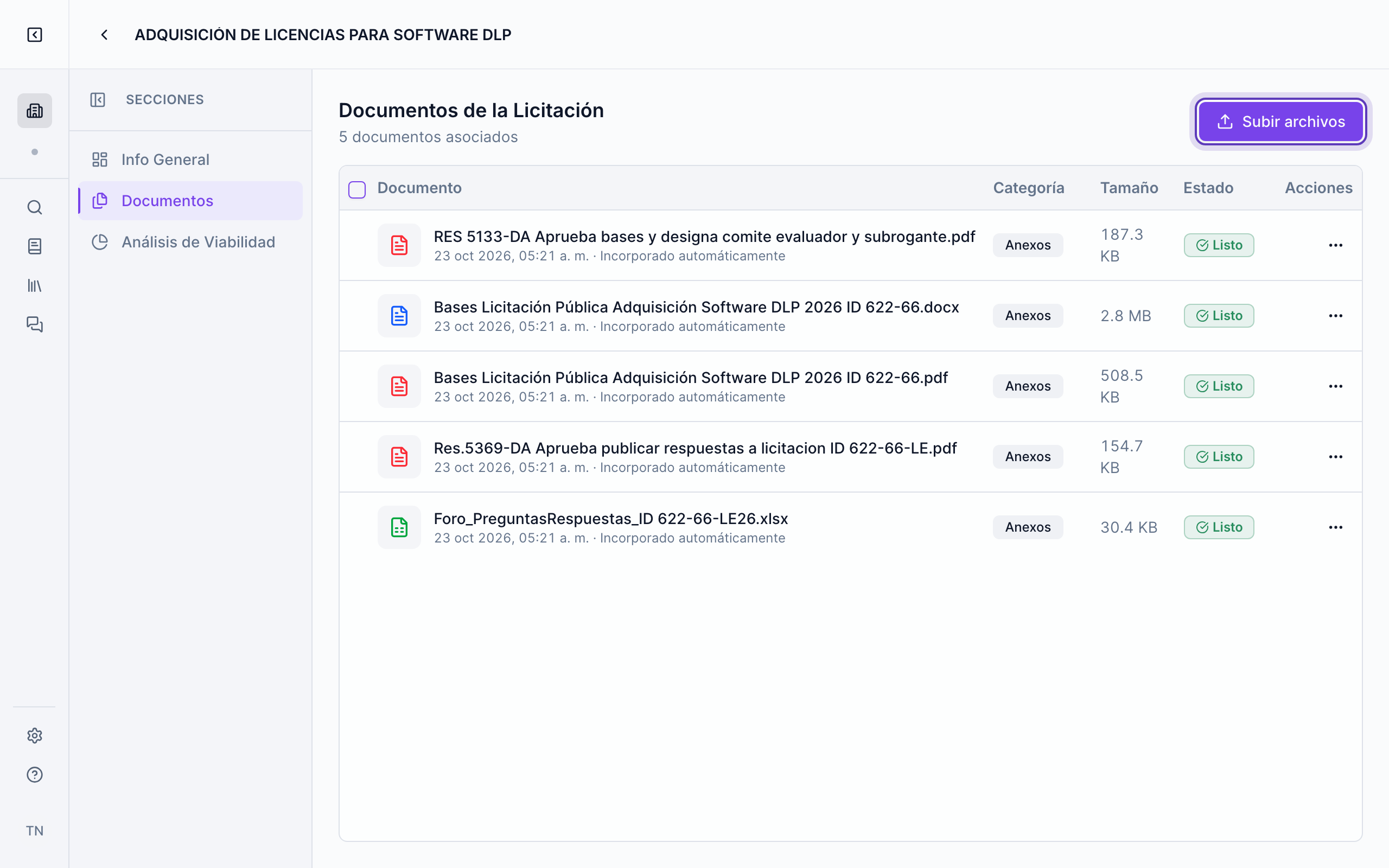The width and height of the screenshot is (1389, 868).
Task: Open Foro_PreguntasRespuestas xlsx file name
Action: (x=611, y=519)
